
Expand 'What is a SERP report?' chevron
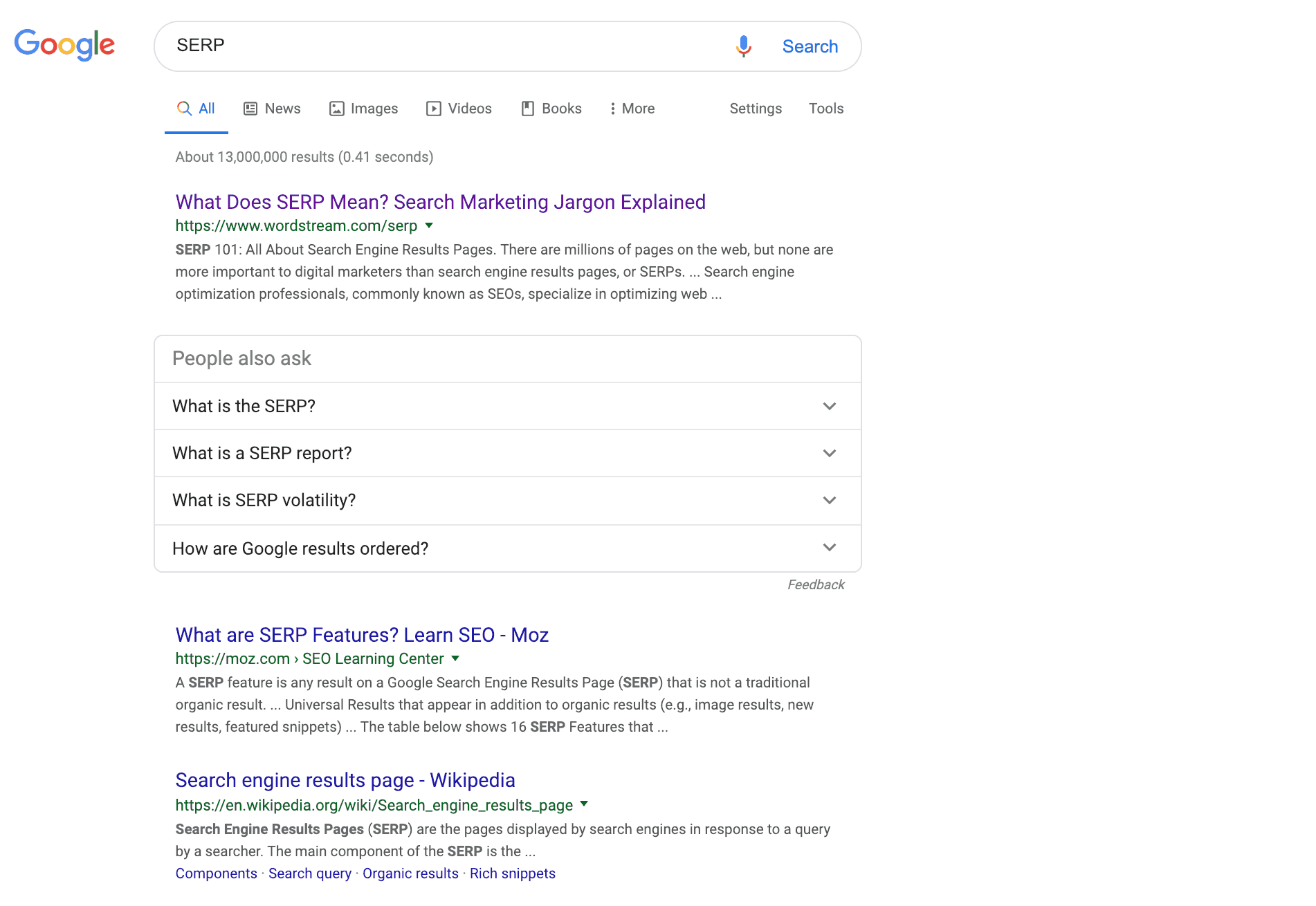[x=829, y=453]
